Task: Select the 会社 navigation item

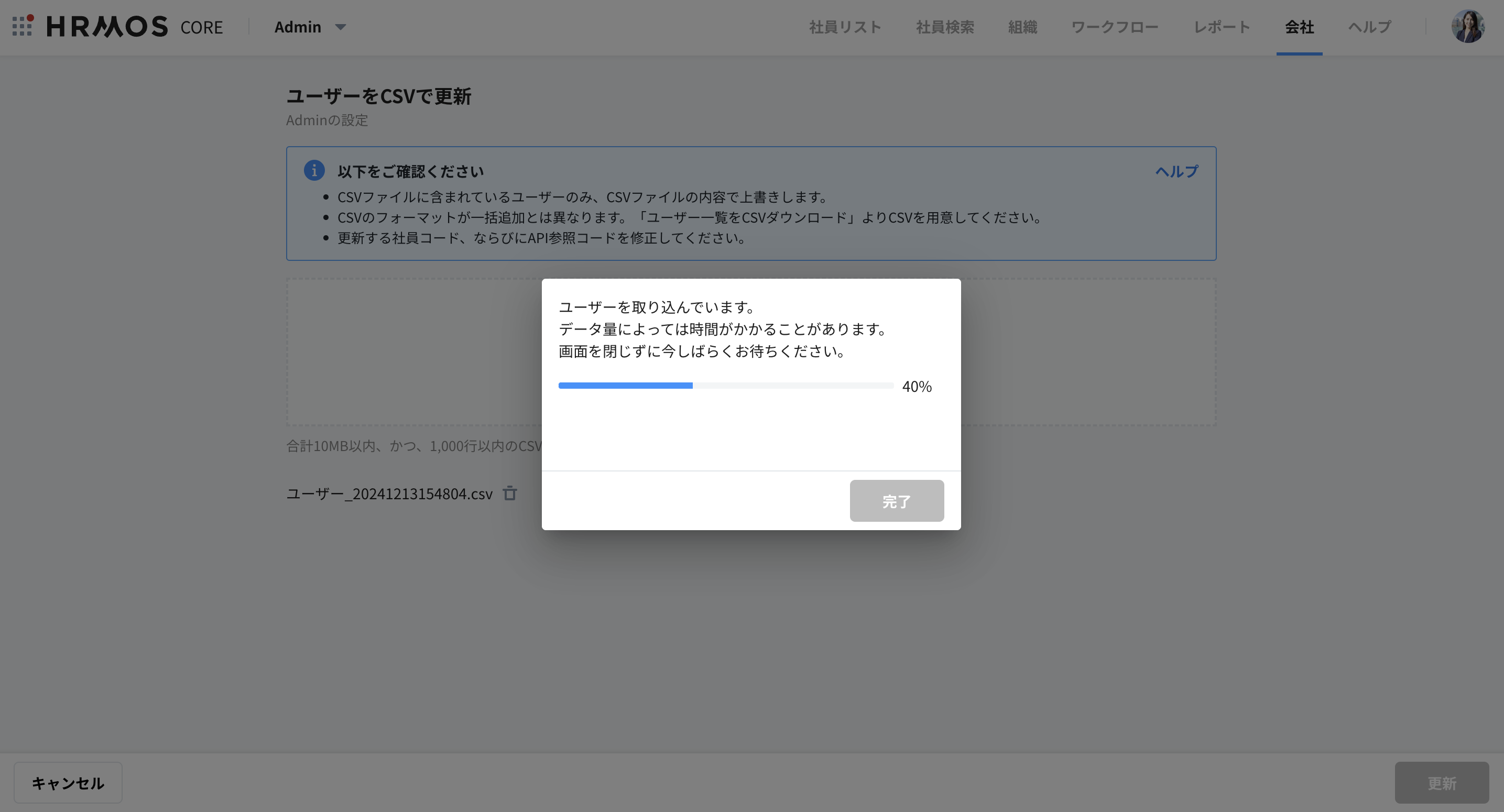Action: click(x=1299, y=26)
